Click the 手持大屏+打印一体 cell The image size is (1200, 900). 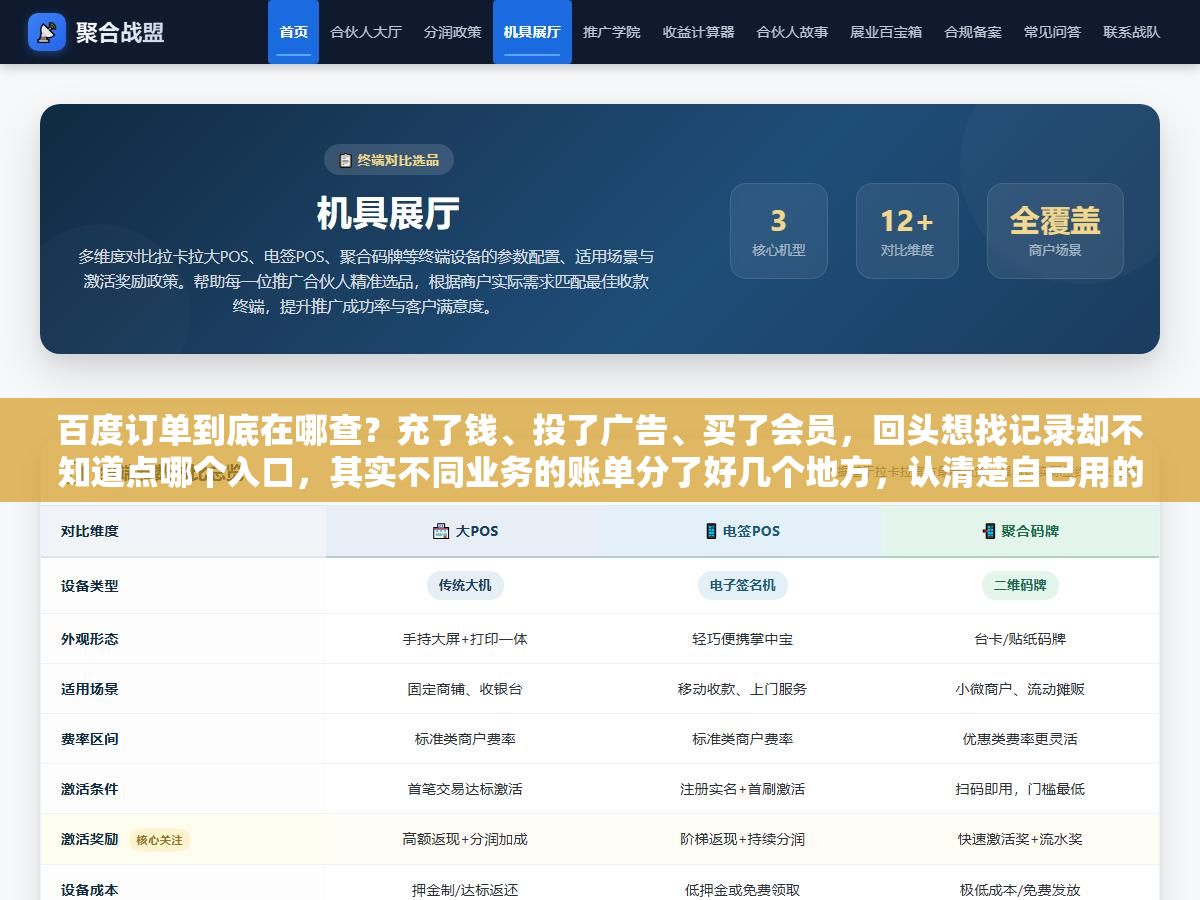tap(465, 639)
